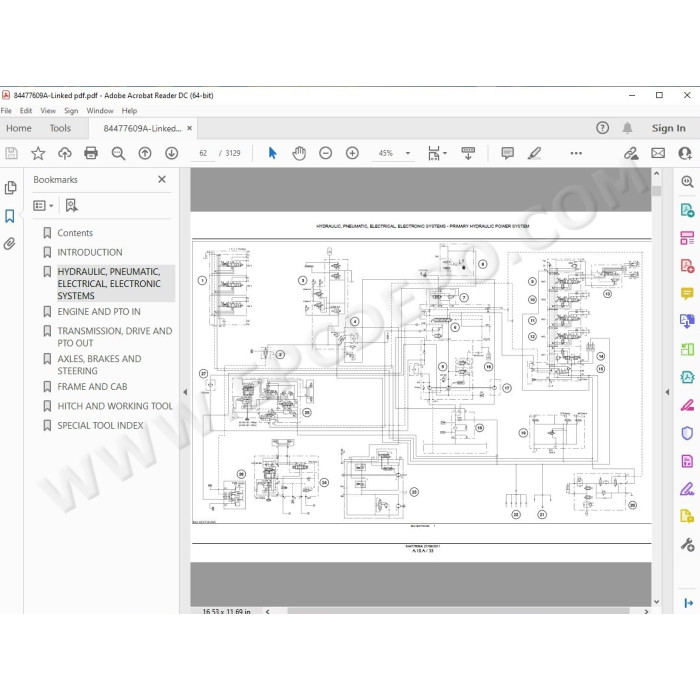Image resolution: width=700 pixels, height=700 pixels.
Task: Open the View menu
Action: (x=48, y=111)
